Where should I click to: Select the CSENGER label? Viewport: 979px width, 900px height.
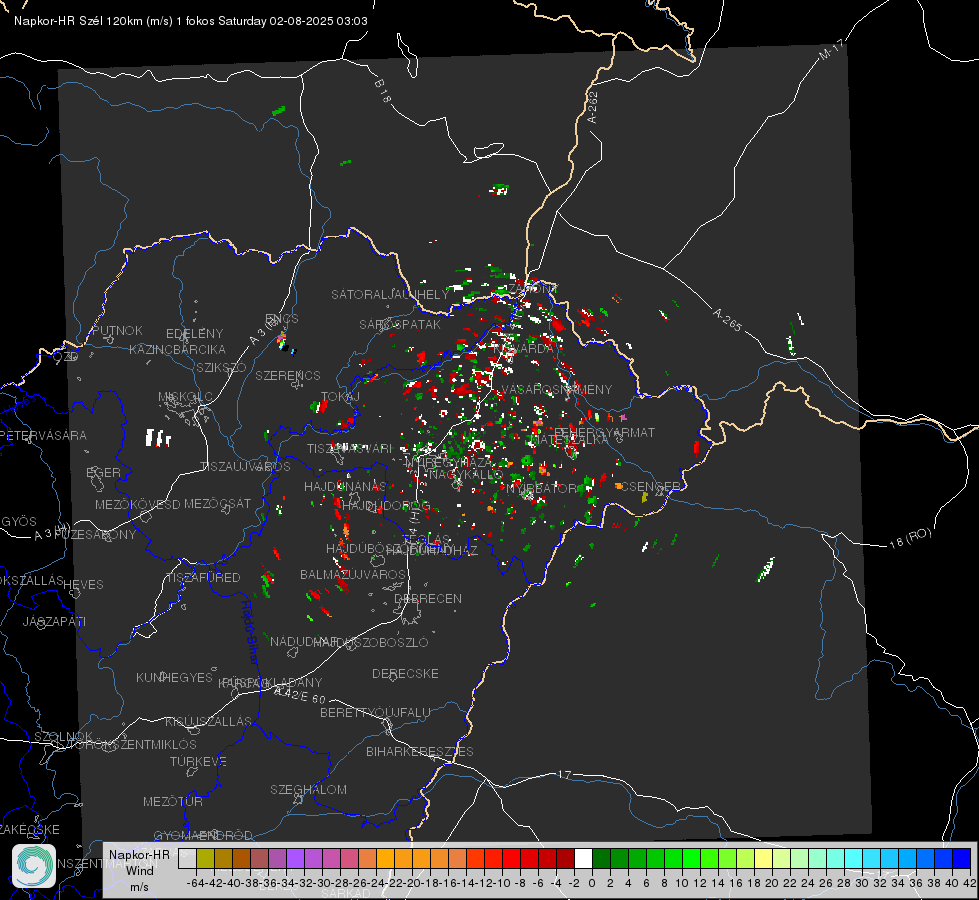[x=650, y=486]
